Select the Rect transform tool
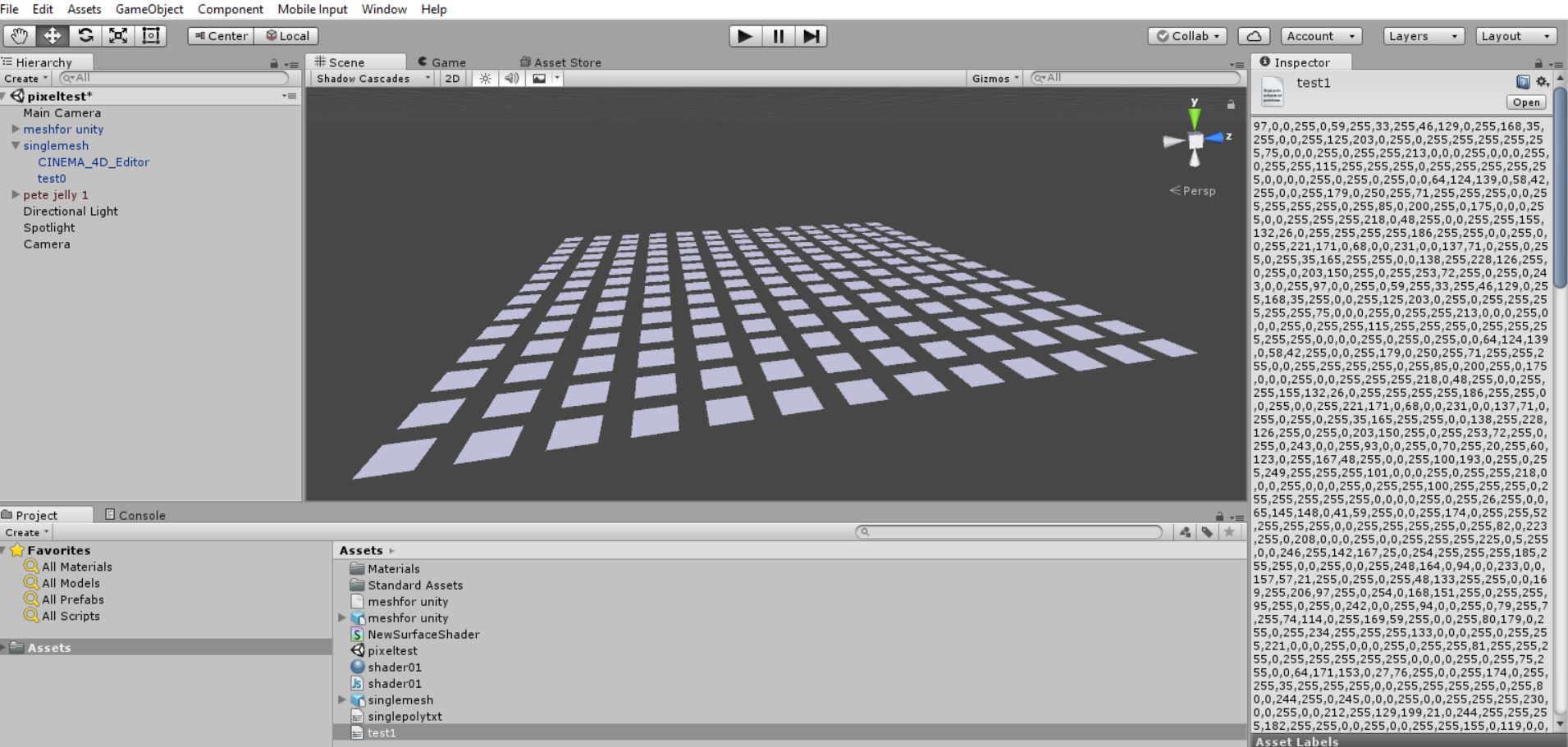 point(151,36)
